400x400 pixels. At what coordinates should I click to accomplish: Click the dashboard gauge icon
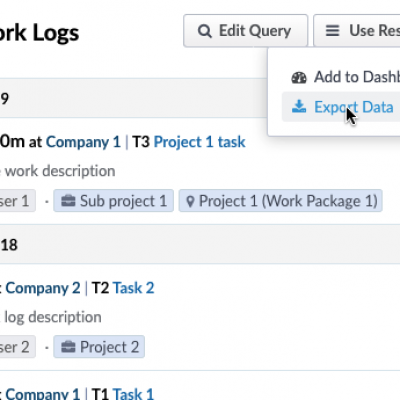(299, 78)
